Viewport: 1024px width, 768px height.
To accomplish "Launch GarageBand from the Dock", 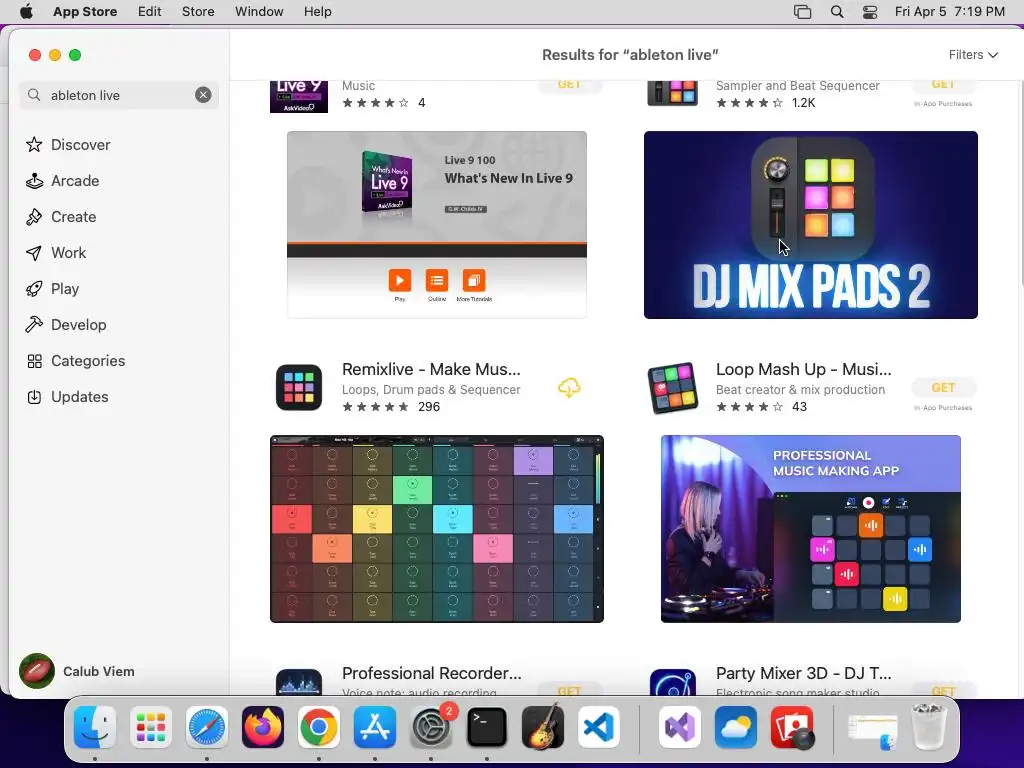I will click(543, 728).
